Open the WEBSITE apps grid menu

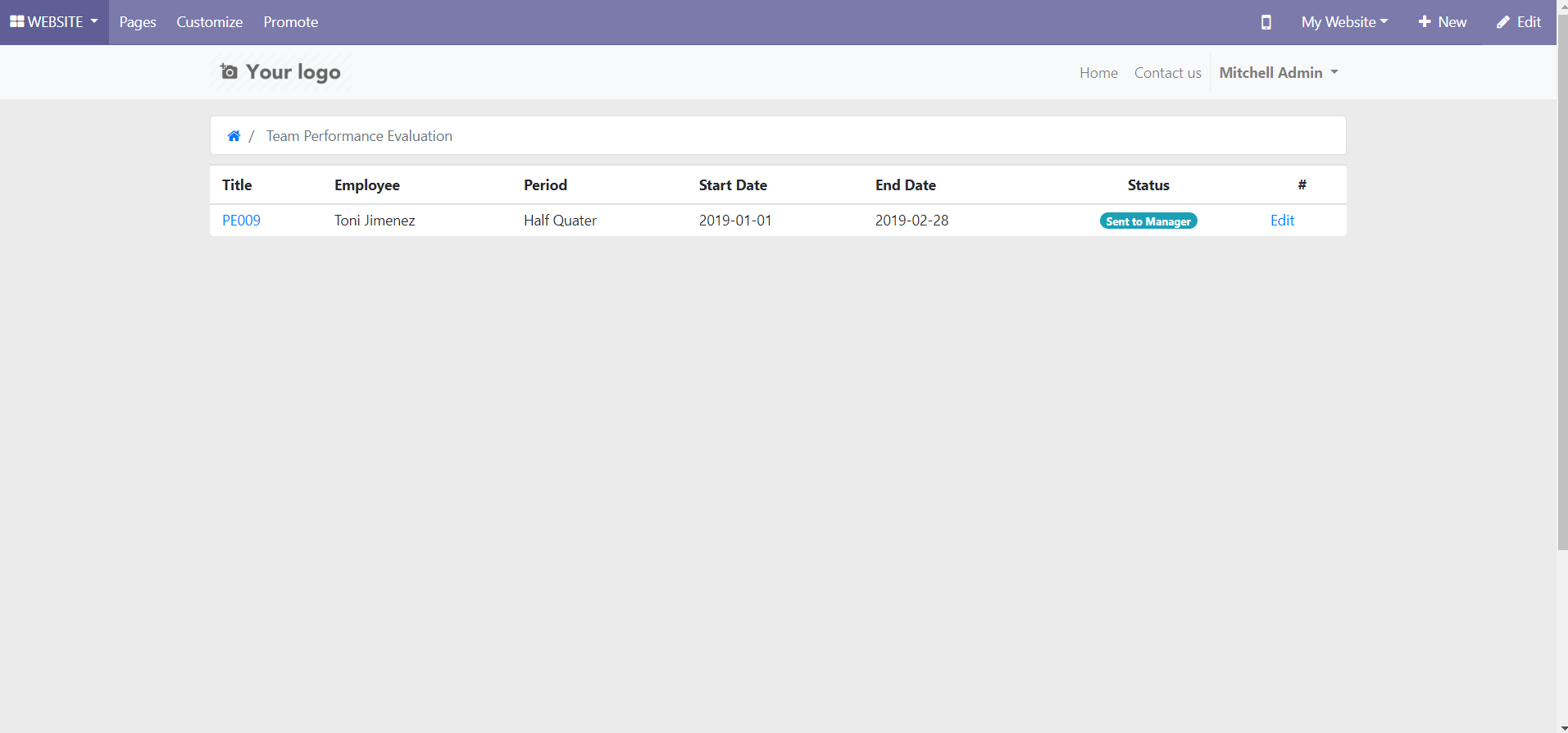click(x=53, y=22)
